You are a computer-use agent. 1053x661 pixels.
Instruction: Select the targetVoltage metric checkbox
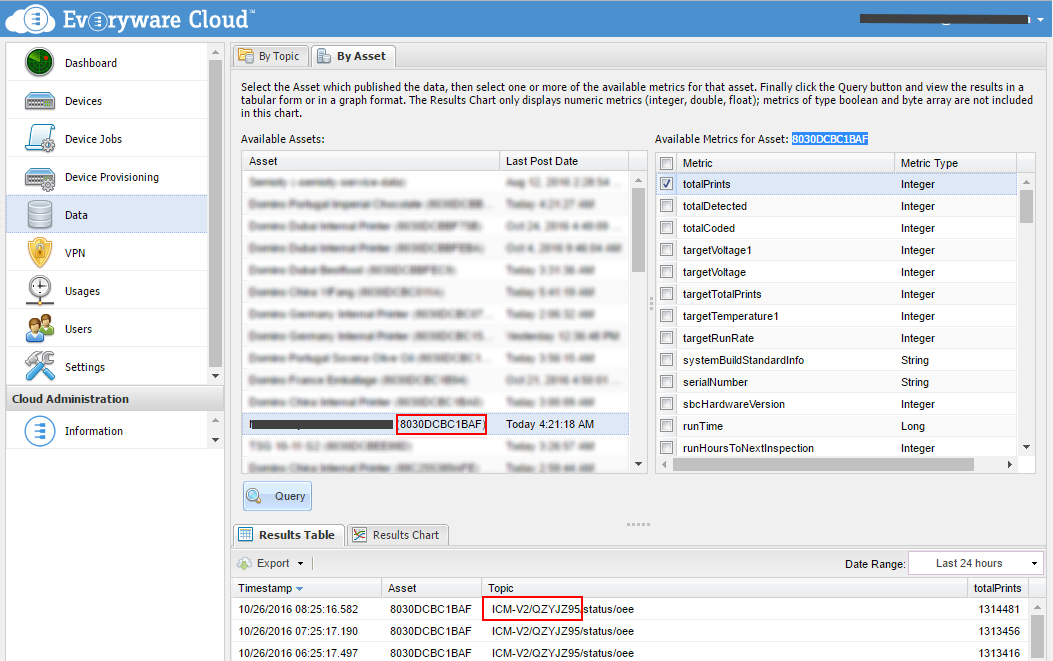666,271
